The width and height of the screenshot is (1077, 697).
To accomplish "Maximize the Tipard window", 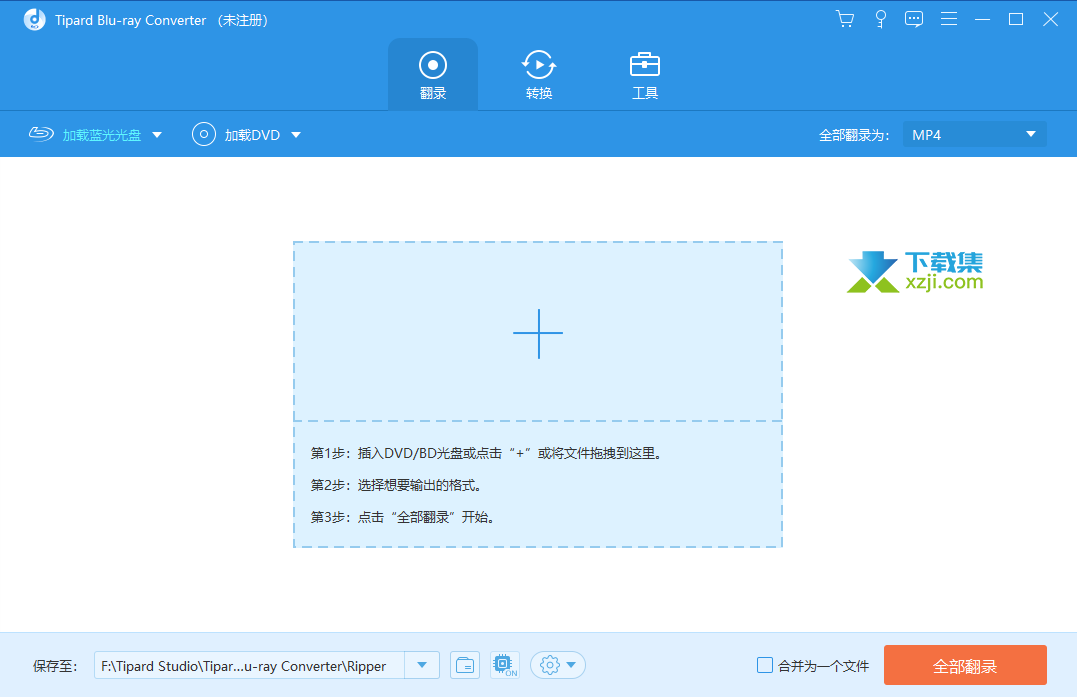I will (x=1016, y=19).
